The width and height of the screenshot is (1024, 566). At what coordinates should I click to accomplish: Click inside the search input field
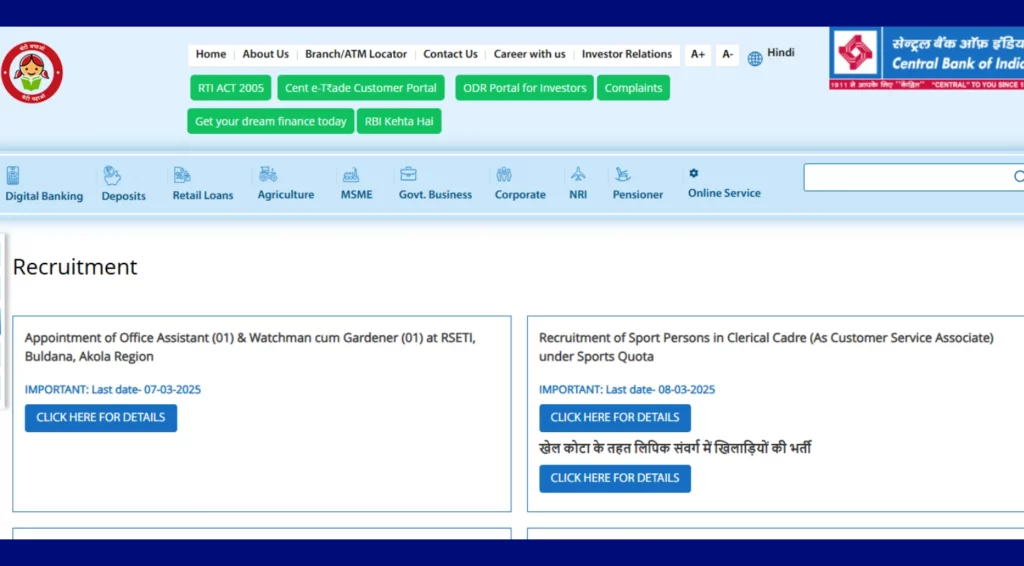905,177
